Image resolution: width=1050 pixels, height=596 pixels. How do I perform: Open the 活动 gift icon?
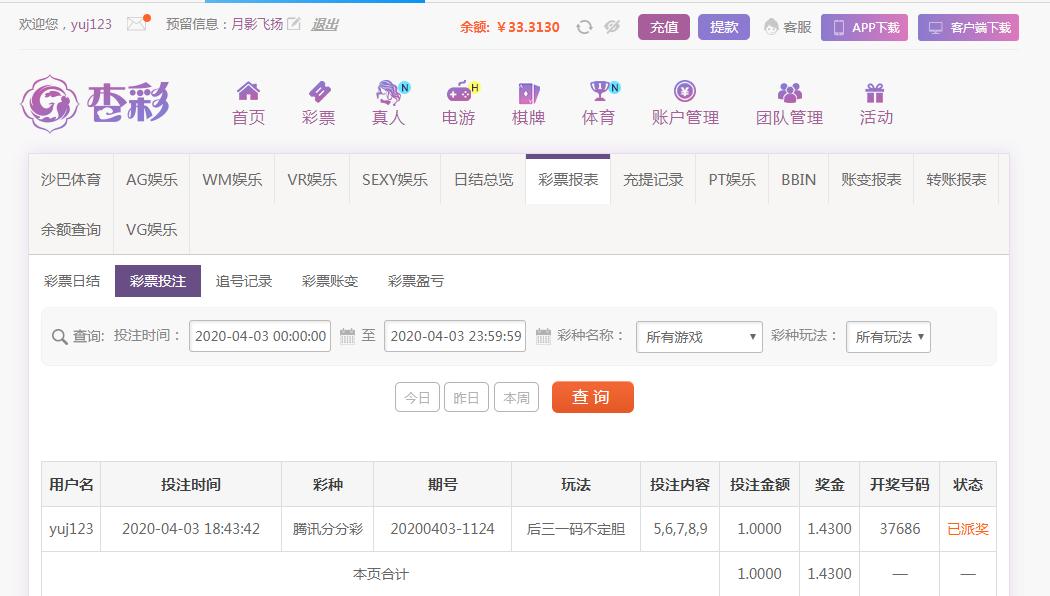click(x=875, y=93)
